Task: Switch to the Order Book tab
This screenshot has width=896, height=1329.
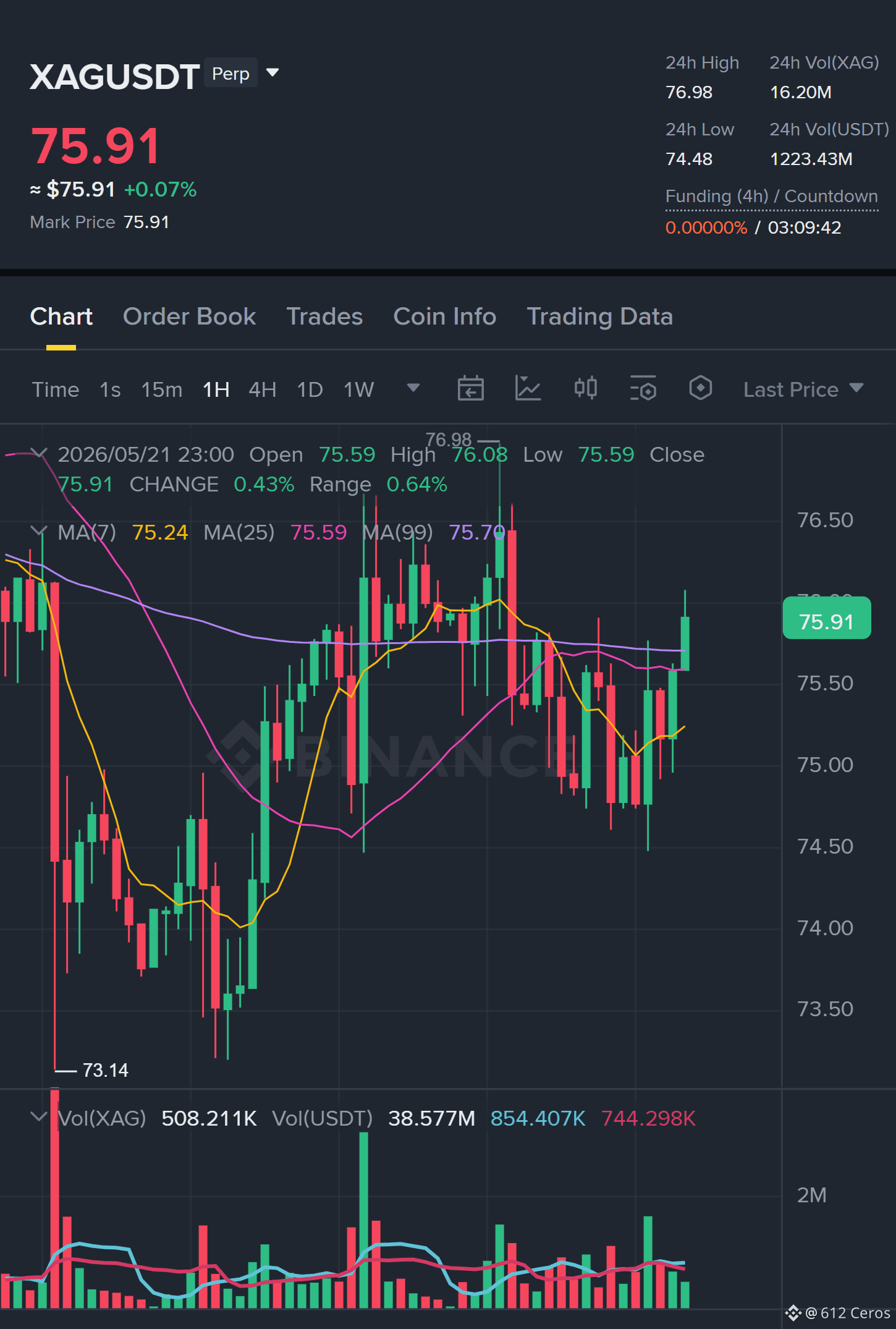Action: (x=189, y=316)
